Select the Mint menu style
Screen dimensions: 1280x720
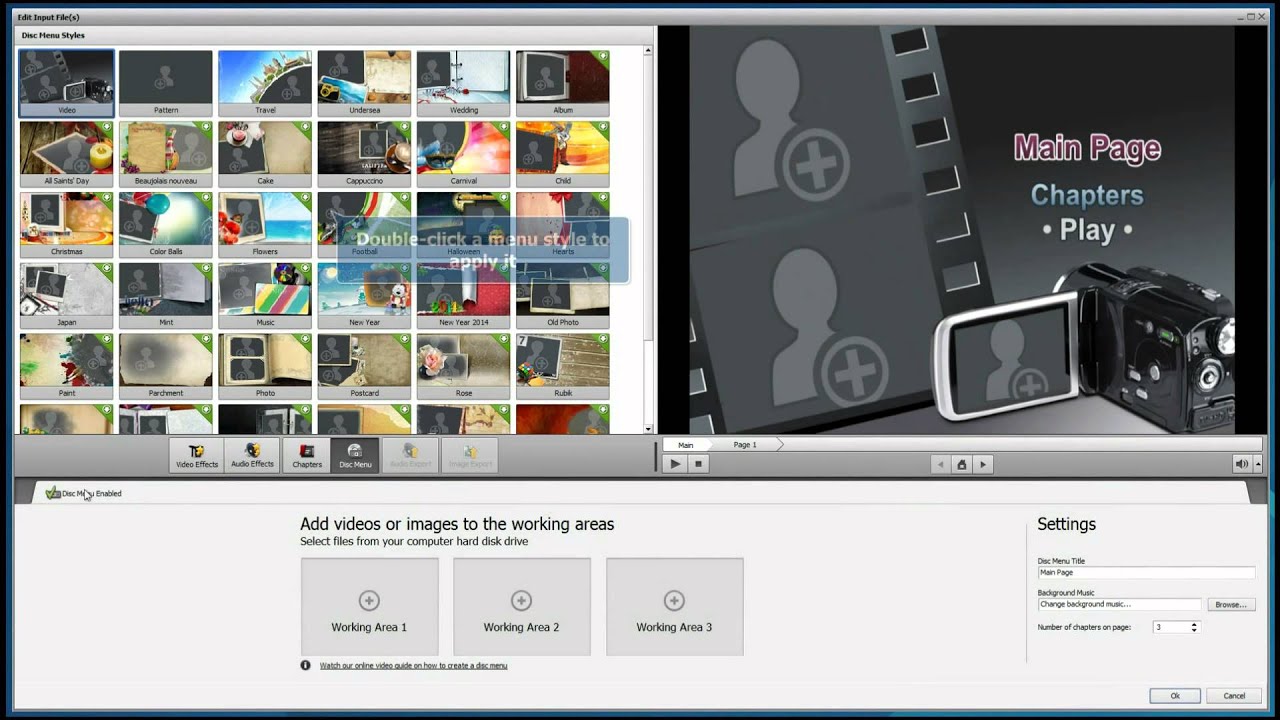(x=166, y=296)
